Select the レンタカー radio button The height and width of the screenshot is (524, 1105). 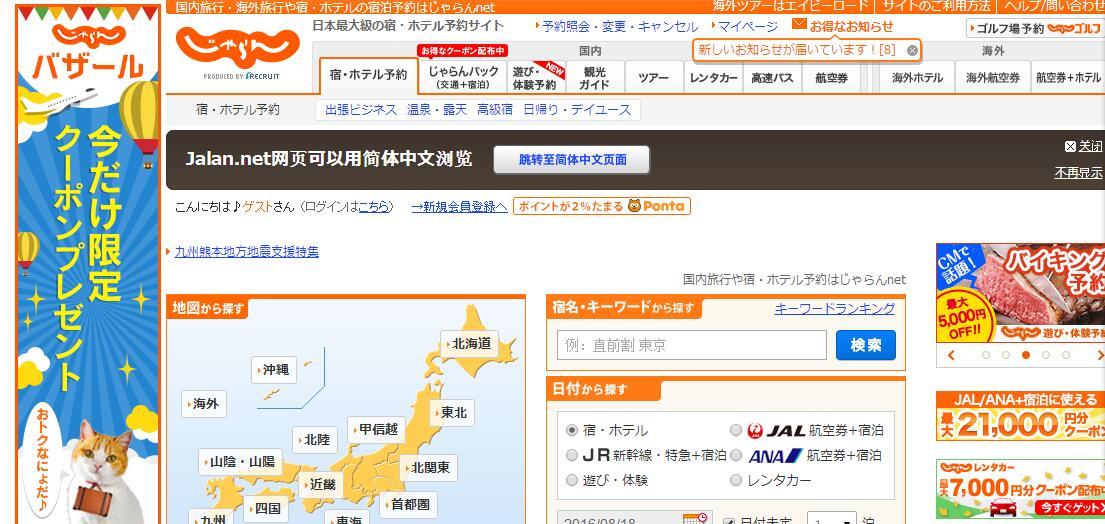click(x=736, y=480)
